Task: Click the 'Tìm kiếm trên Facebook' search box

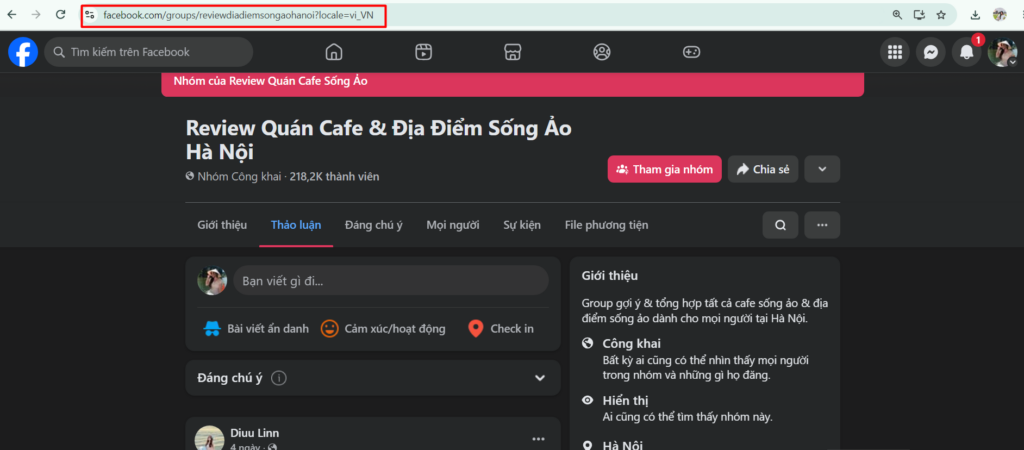Action: [148, 52]
